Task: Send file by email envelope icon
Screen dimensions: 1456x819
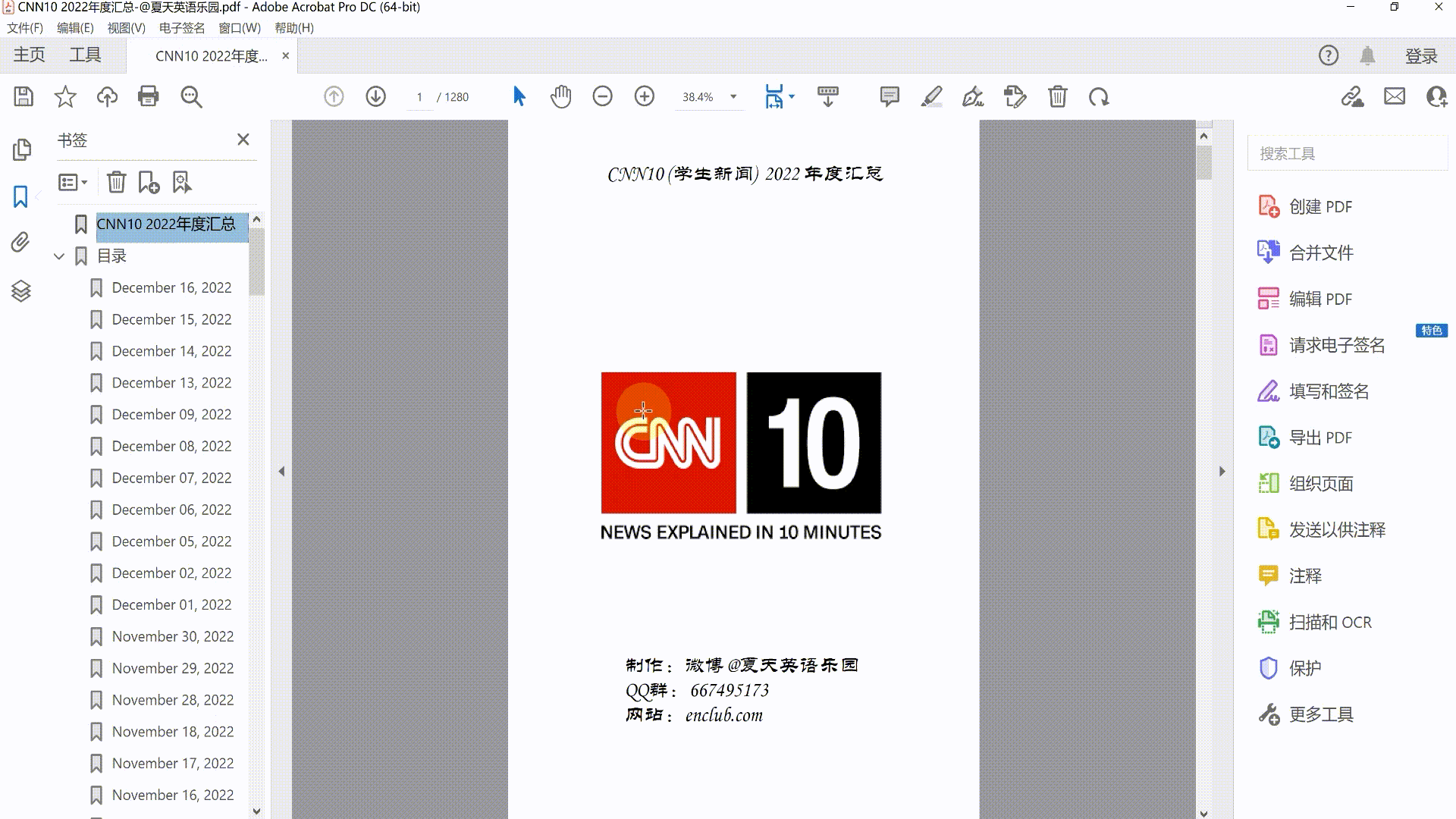Action: [x=1395, y=96]
